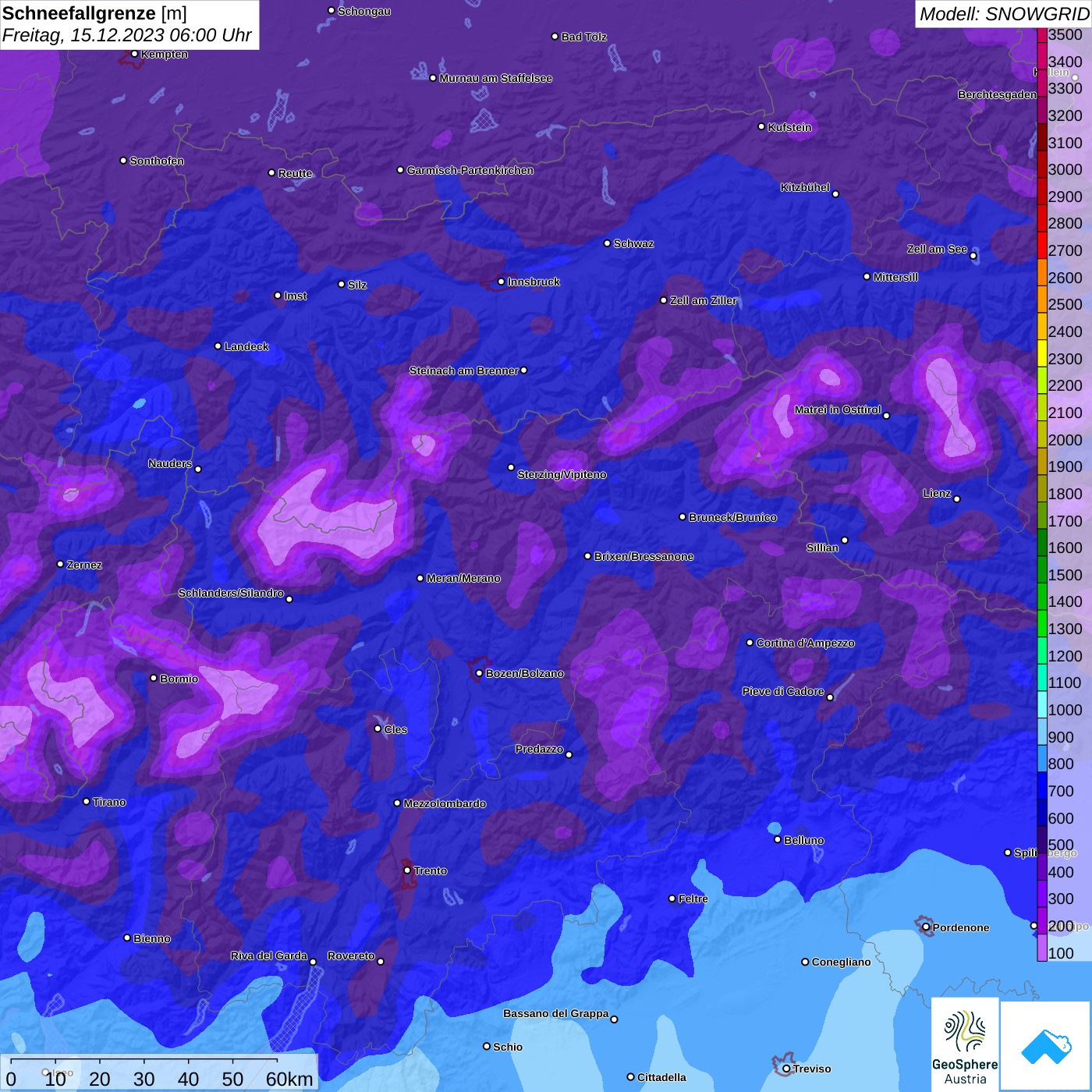Pick the 1500 m green legend swatch
This screenshot has height=1092, width=1092.
tap(1042, 569)
